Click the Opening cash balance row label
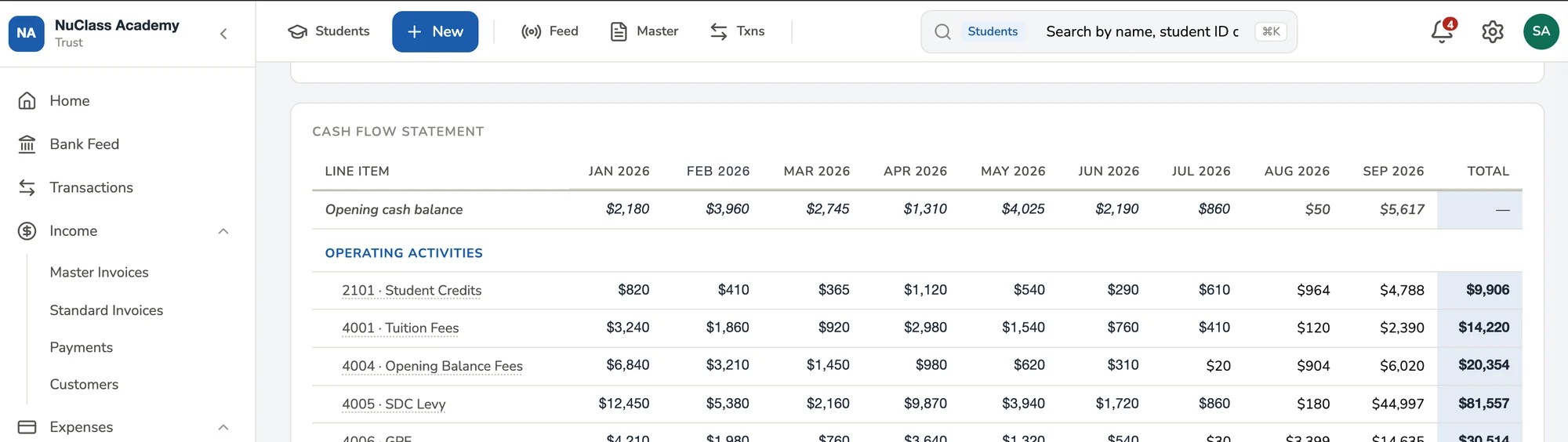Screen dimensions: 1568x442 point(394,210)
